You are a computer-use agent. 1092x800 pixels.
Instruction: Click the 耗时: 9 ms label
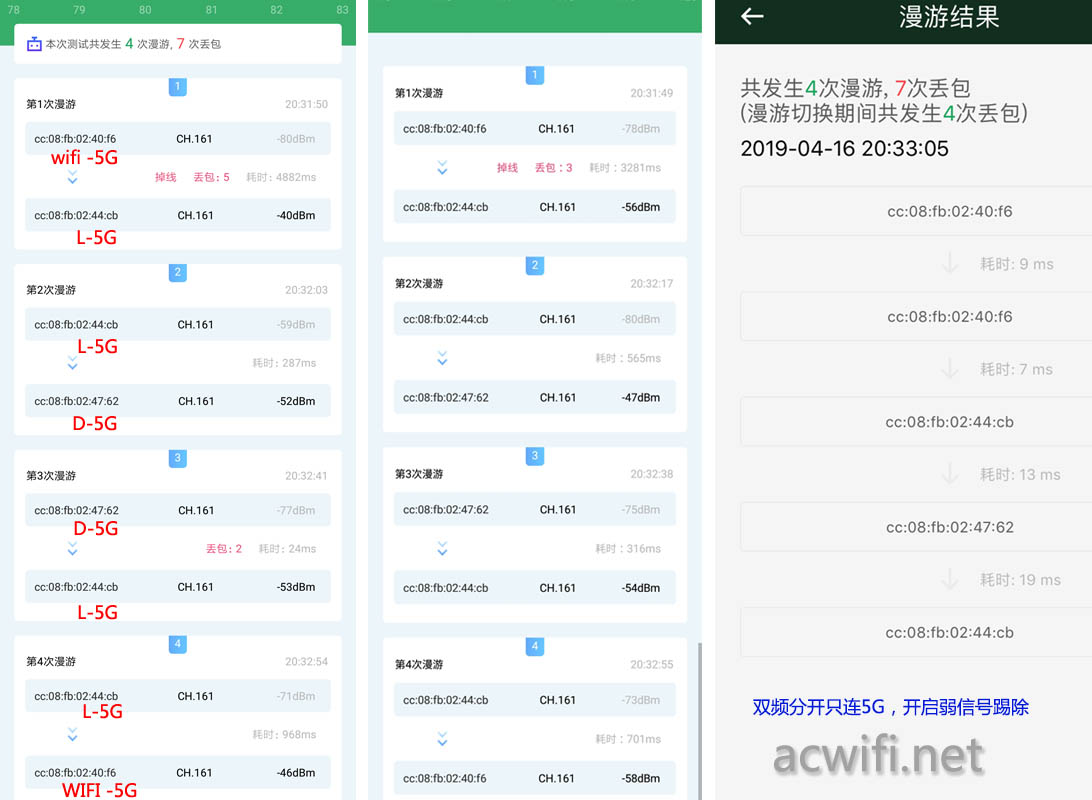[x=1017, y=264]
